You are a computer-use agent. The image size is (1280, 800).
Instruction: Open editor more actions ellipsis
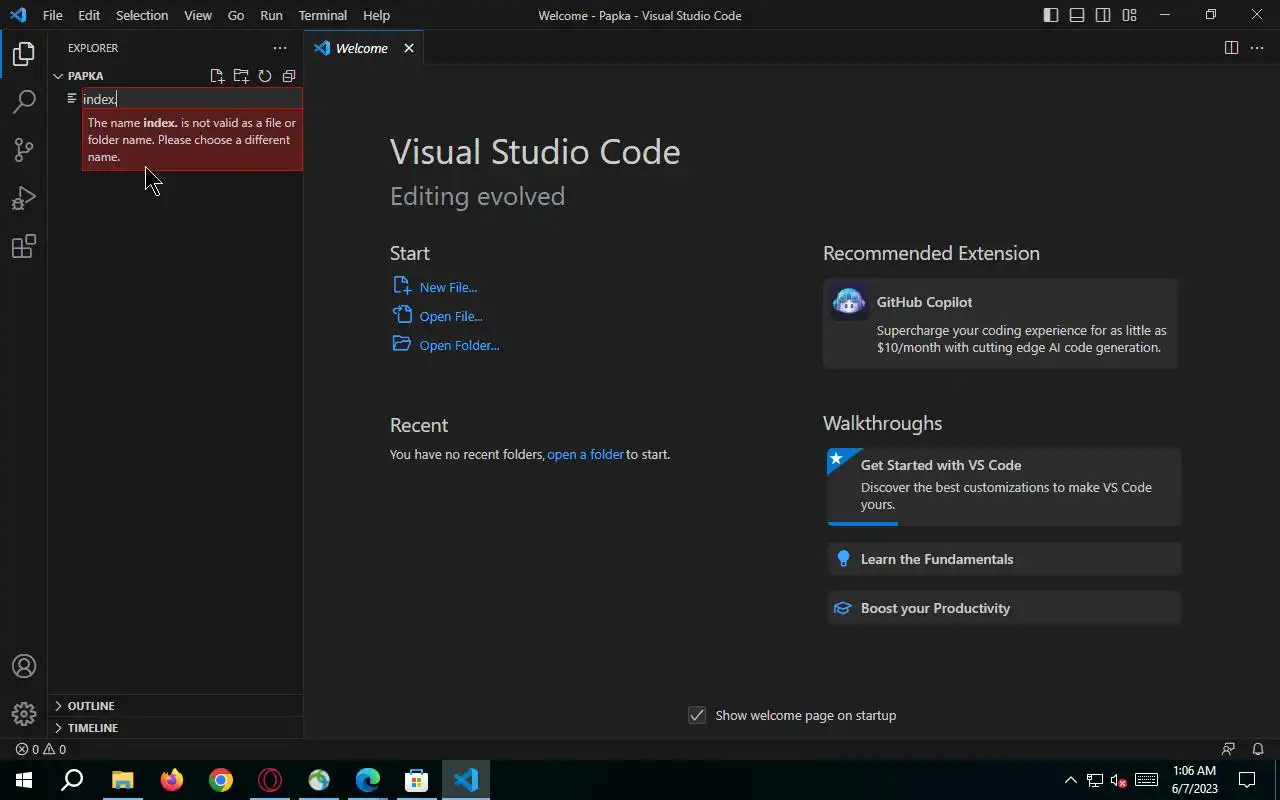click(x=1258, y=48)
